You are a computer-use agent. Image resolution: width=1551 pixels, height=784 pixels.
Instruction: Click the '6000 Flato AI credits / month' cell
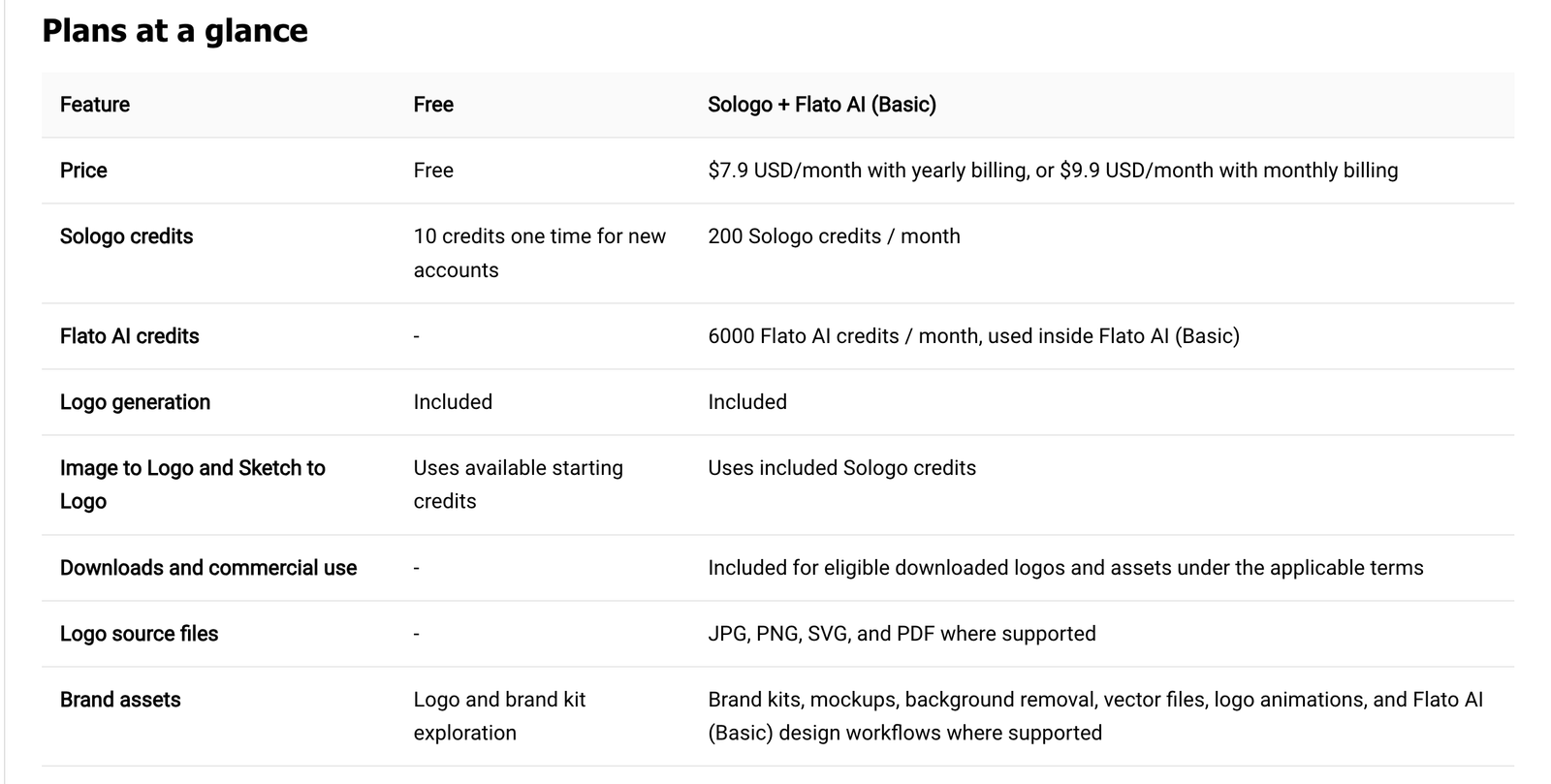pyautogui.click(x=974, y=336)
